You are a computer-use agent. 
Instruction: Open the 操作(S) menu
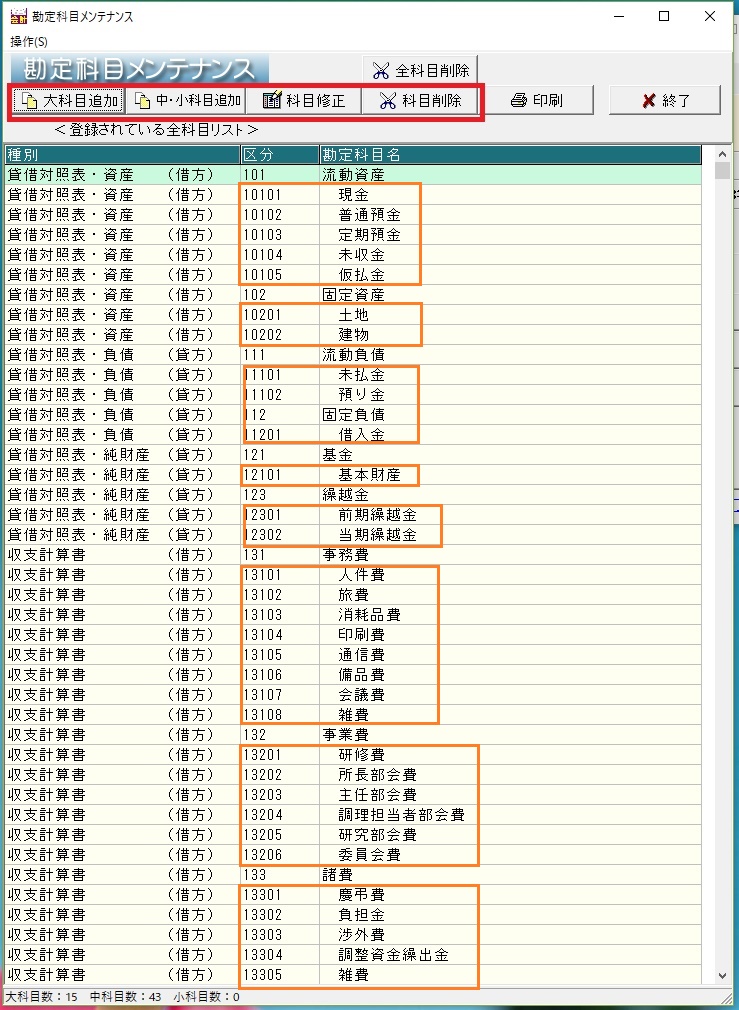(29, 41)
